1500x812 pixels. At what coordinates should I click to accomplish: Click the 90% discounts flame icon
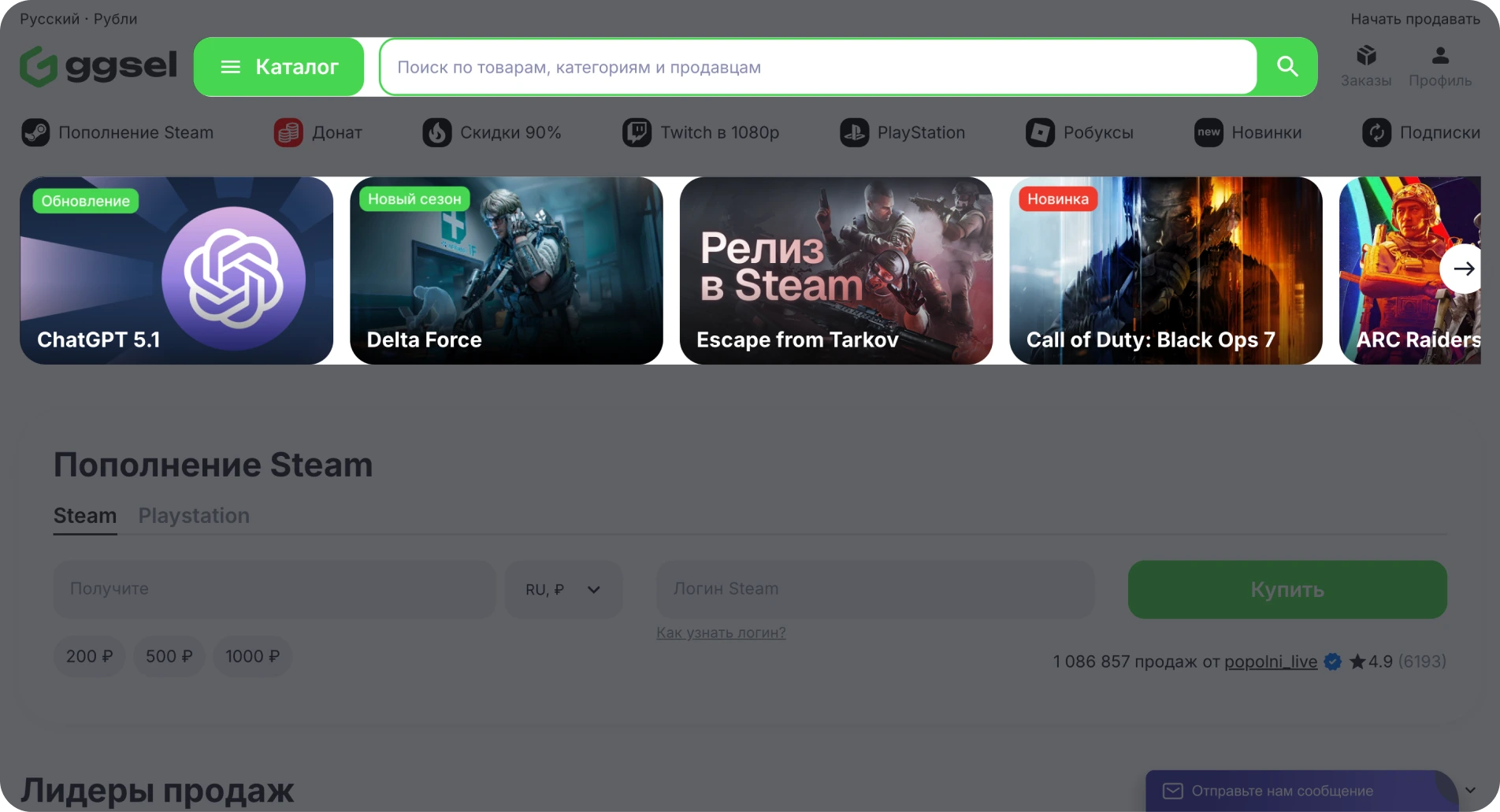coord(436,132)
